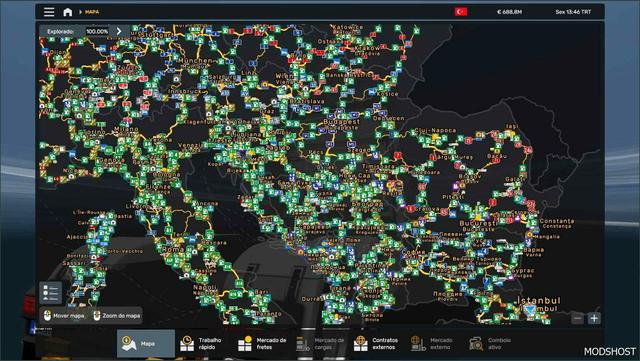The image size is (640, 361).
Task: Open the hamburger main menu
Action: [x=49, y=12]
